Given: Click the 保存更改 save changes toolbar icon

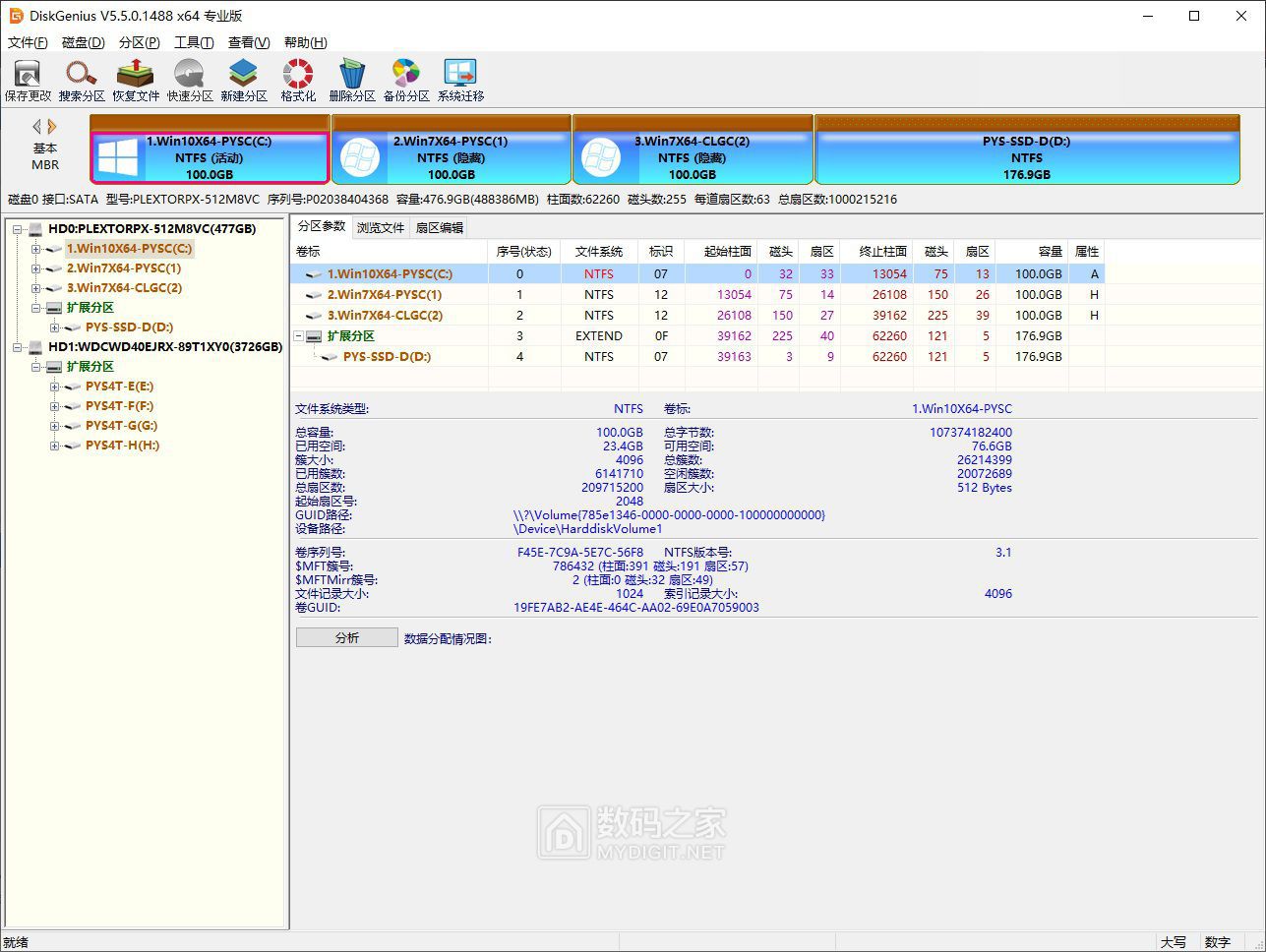Looking at the screenshot, I should coord(28,81).
